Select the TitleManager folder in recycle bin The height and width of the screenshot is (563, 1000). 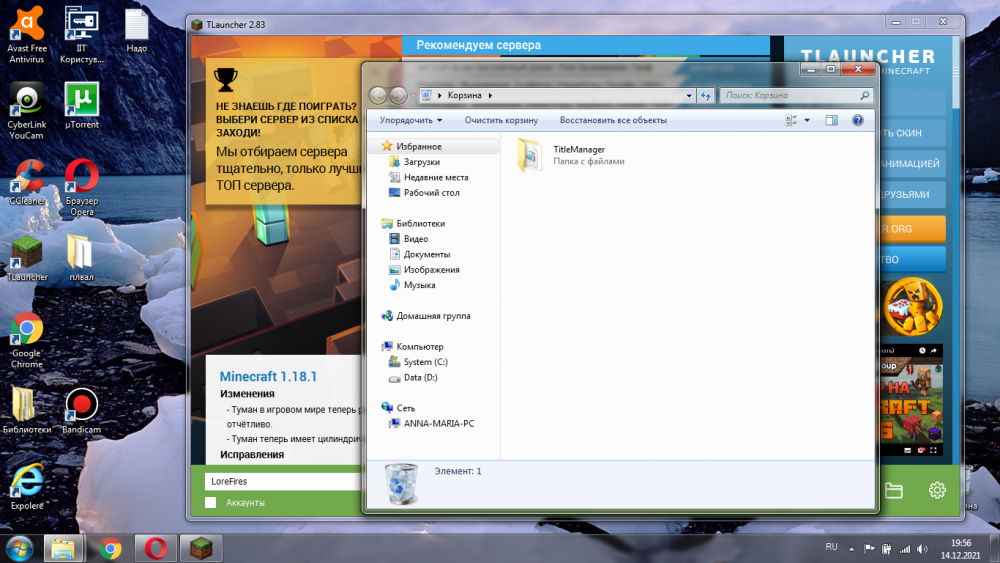(571, 155)
